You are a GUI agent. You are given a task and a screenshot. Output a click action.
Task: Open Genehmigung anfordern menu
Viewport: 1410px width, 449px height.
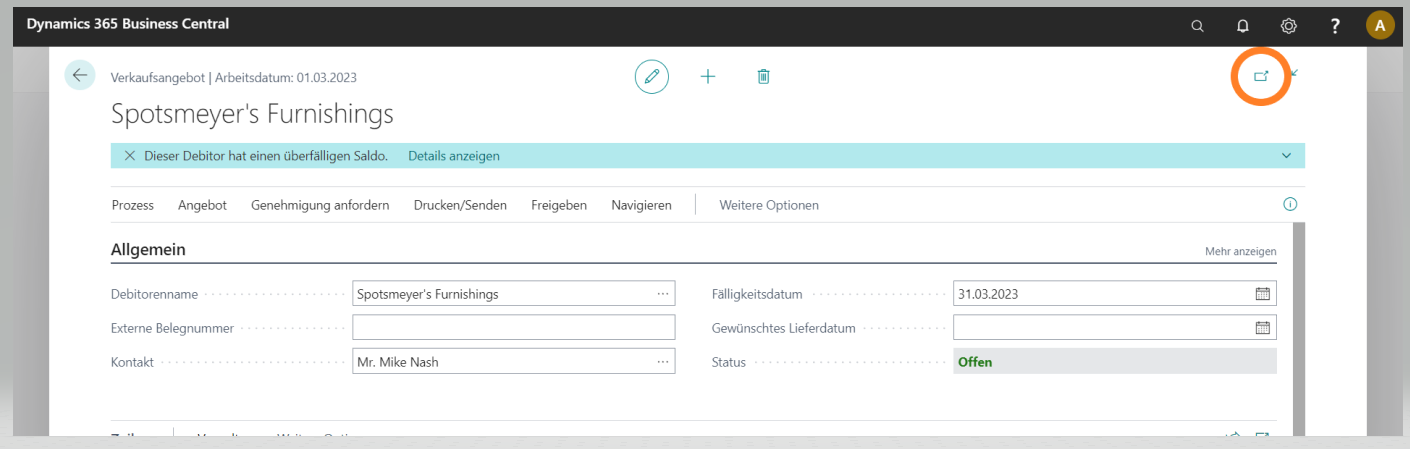(321, 205)
